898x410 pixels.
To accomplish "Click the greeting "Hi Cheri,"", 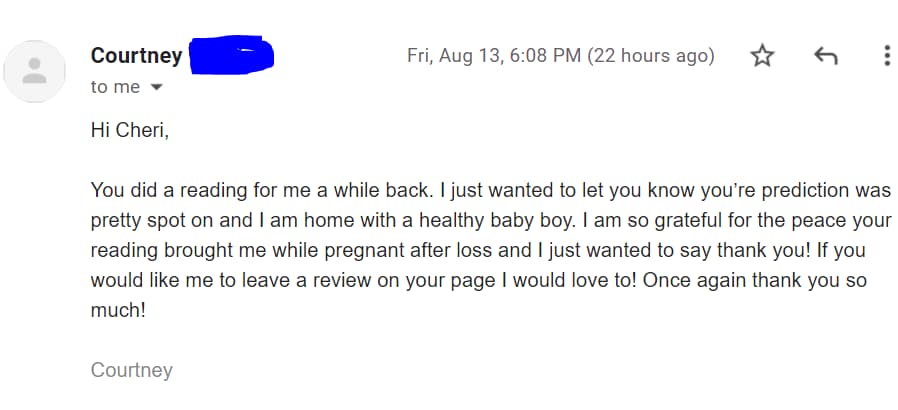I will pos(129,130).
